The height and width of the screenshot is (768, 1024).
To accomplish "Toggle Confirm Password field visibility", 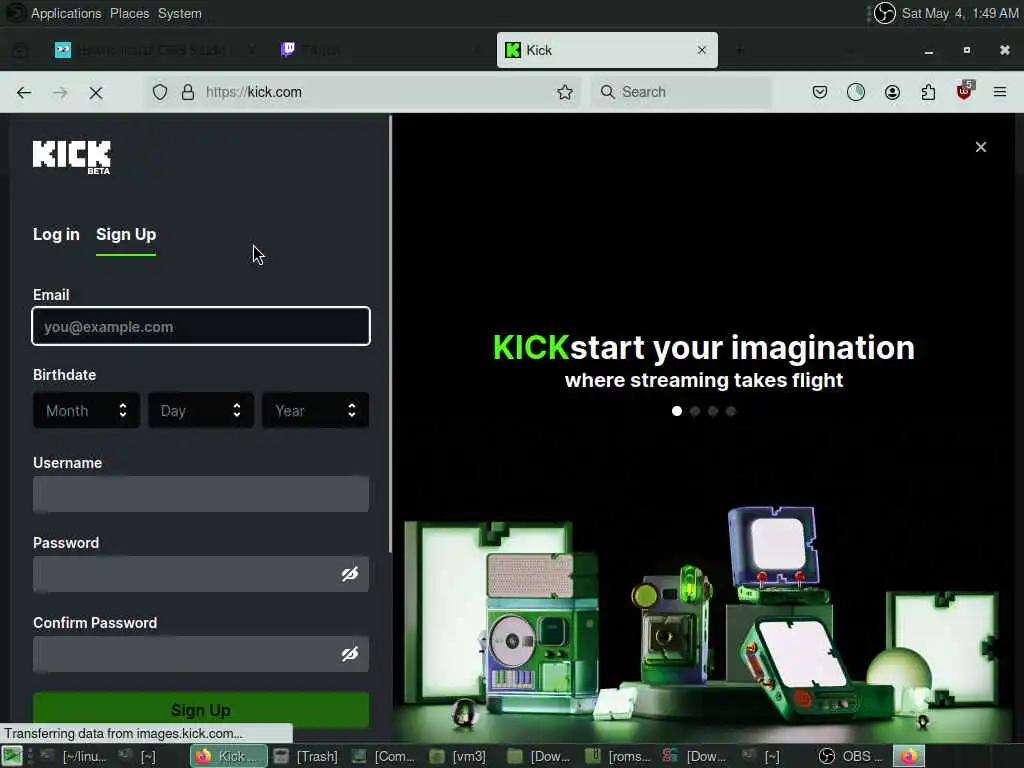I will click(350, 654).
